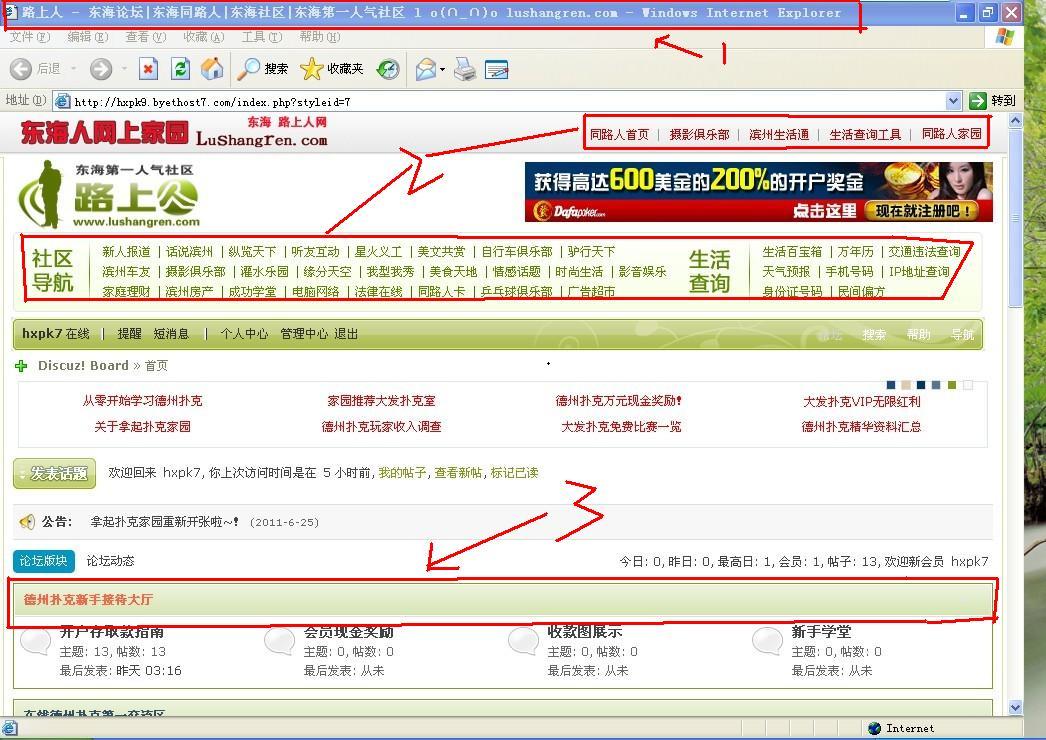Click the 路上人 site logo

click(109, 194)
